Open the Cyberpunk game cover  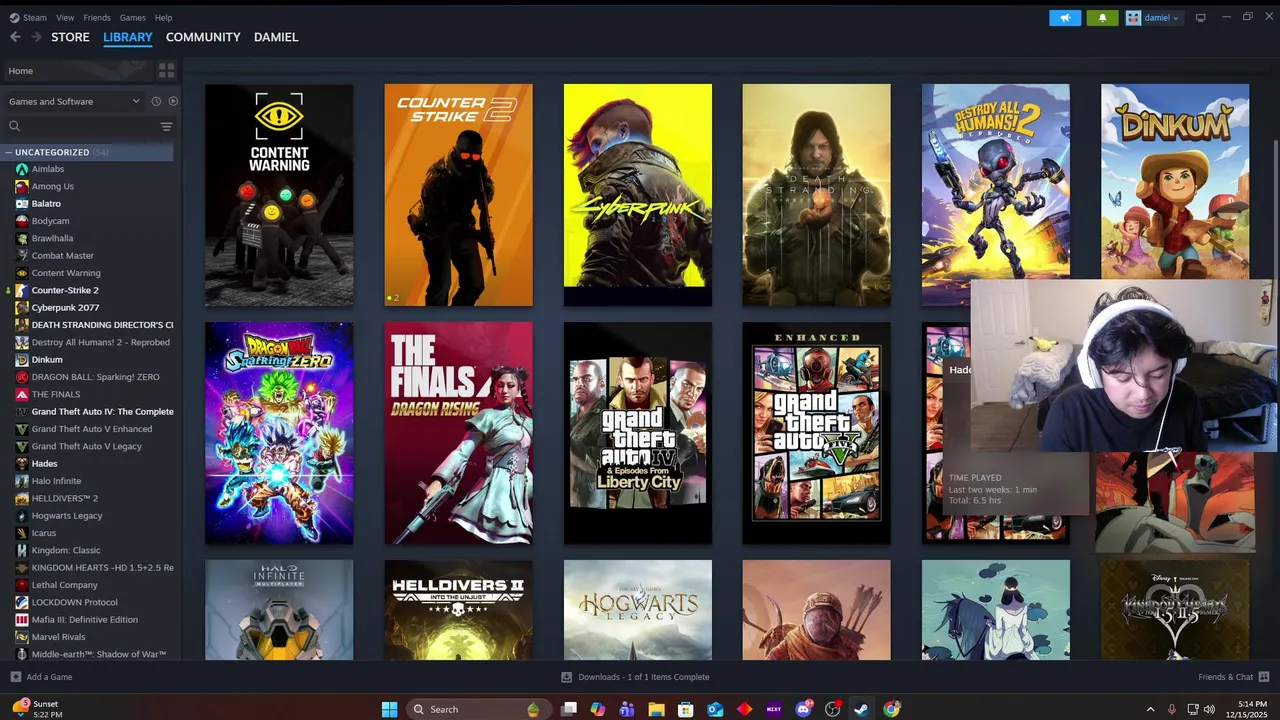point(638,195)
